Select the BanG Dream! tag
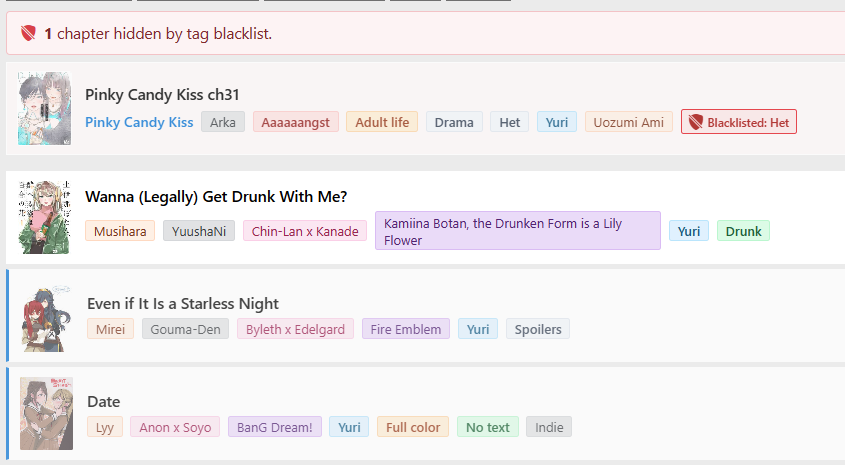845x465 pixels. click(275, 427)
